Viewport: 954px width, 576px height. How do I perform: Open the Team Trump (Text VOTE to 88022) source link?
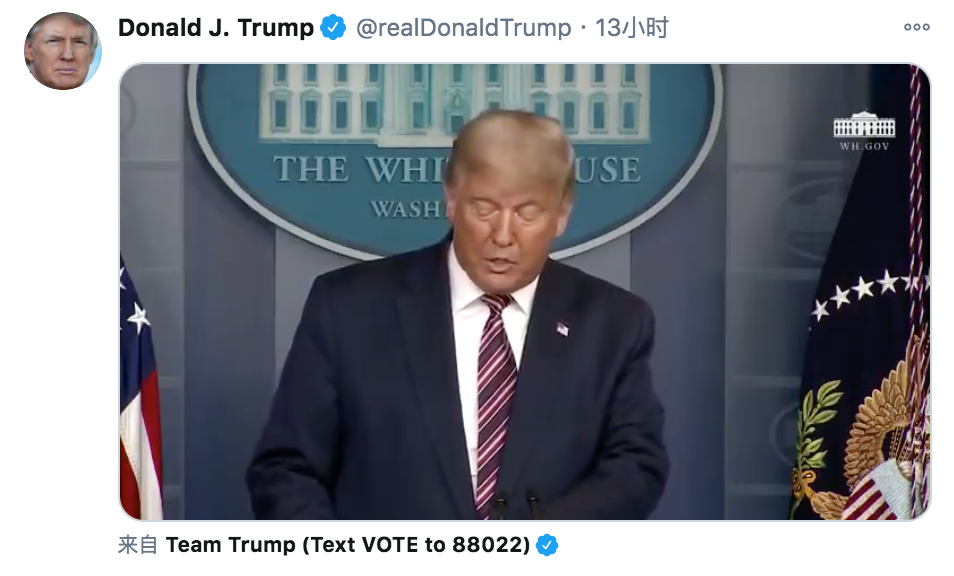click(x=347, y=544)
